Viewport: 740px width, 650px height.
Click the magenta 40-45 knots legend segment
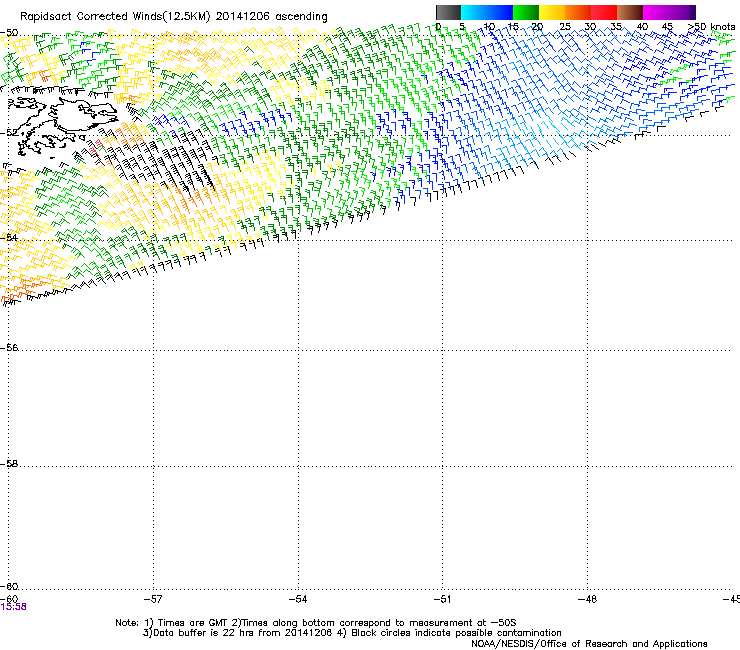(656, 12)
